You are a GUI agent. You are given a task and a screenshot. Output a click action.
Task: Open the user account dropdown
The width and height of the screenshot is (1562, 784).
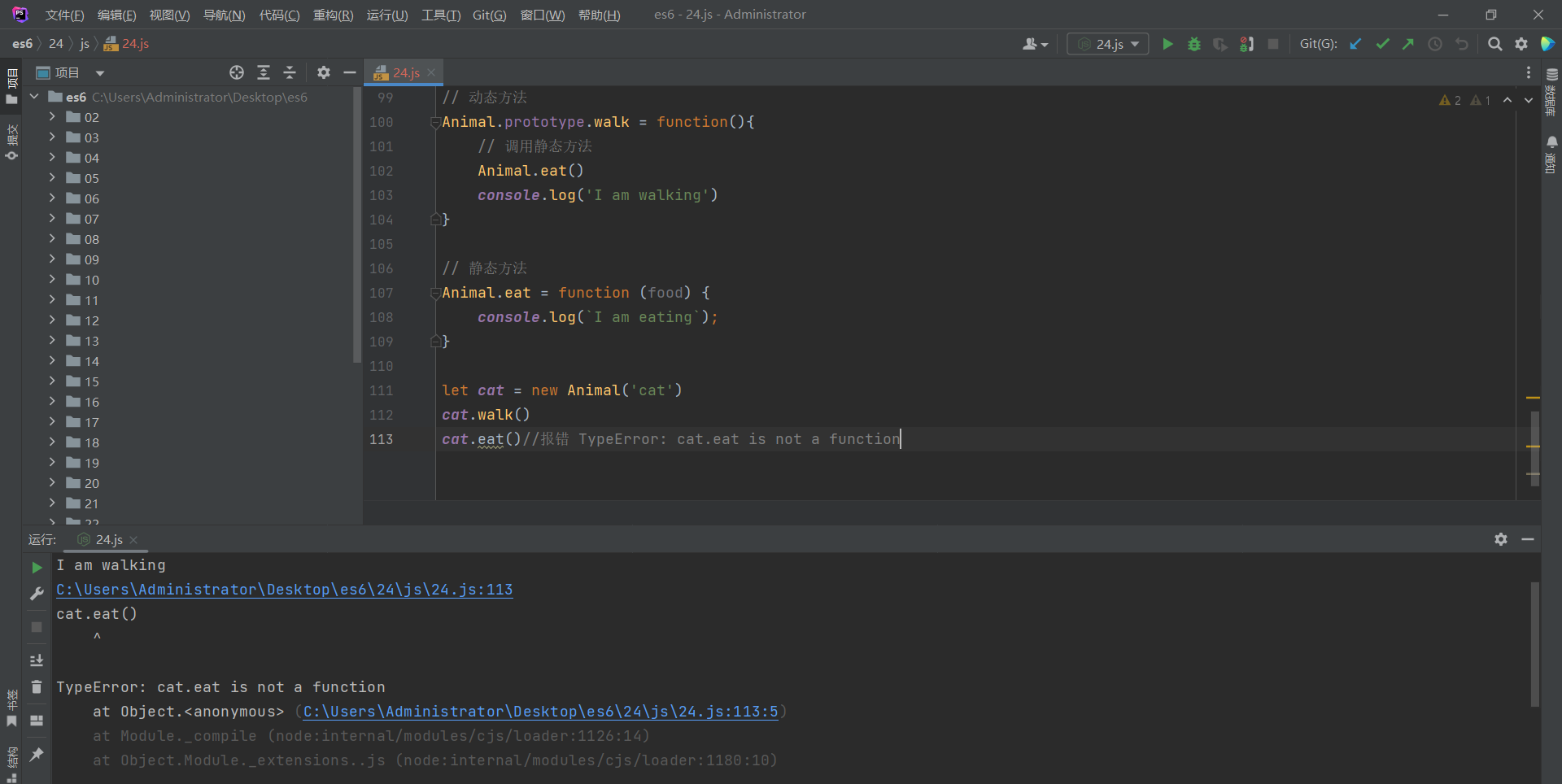1035,44
